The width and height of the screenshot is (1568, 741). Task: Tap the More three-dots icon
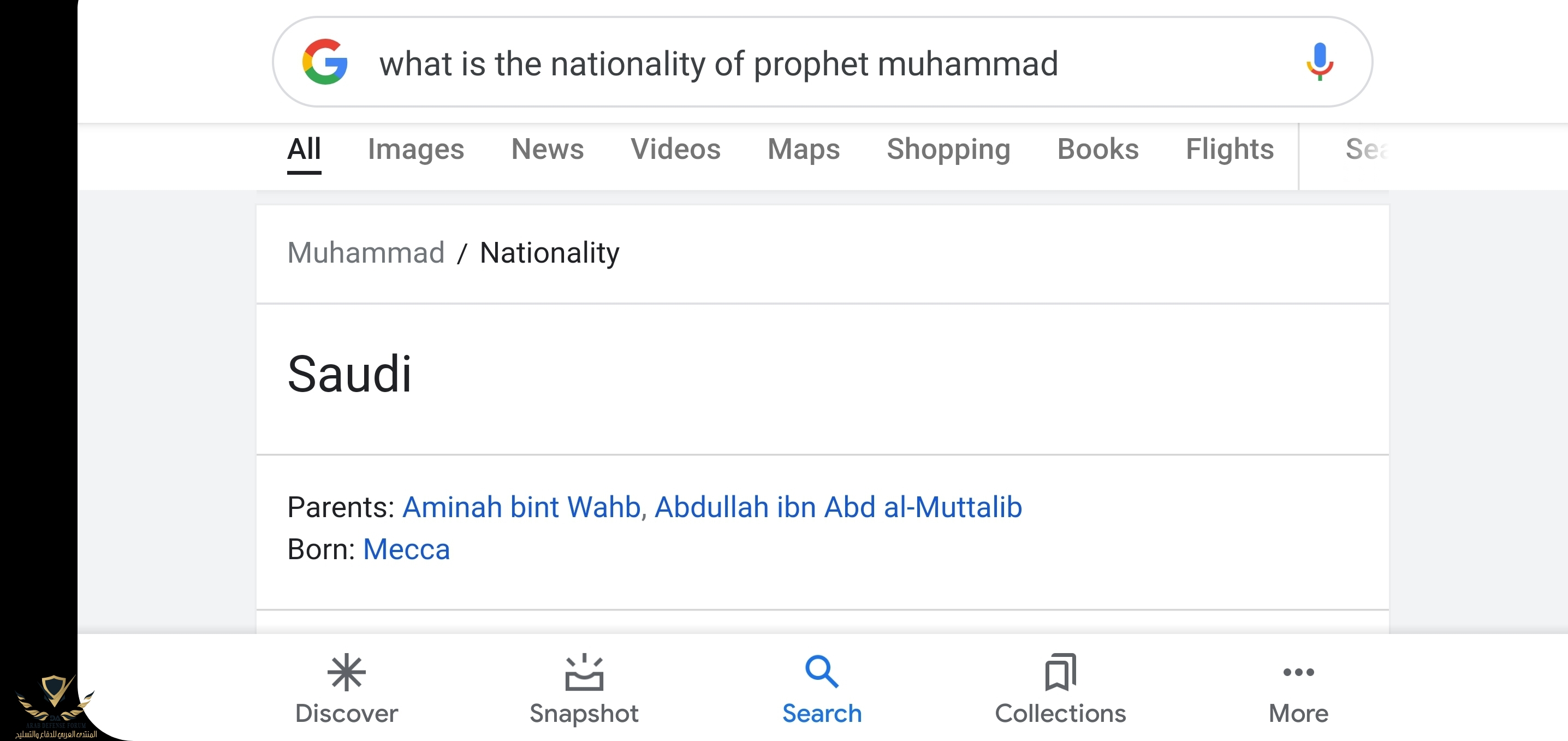pos(1298,673)
